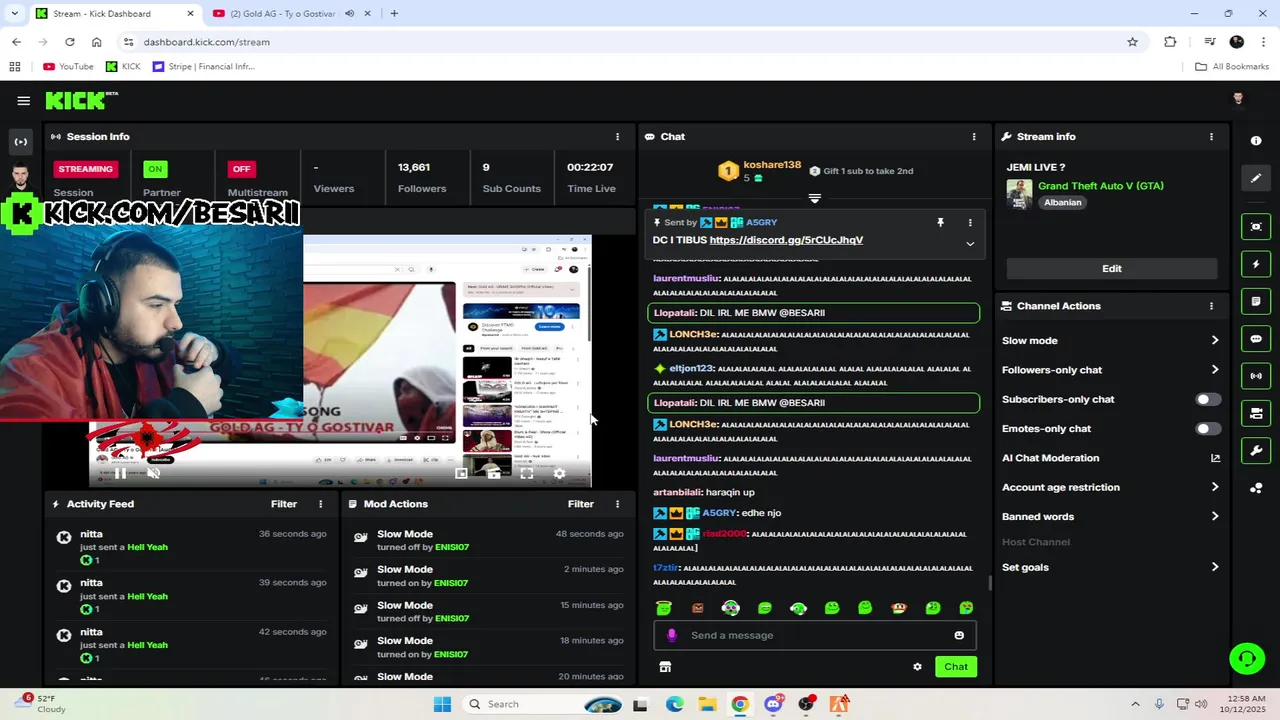Open KICK bookmark in bookmarks bar

[124, 67]
